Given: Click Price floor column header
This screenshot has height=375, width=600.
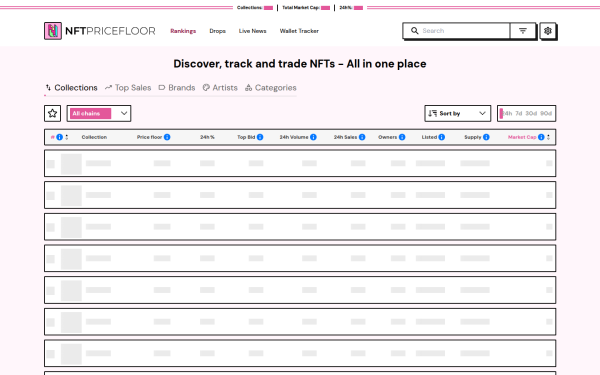Looking at the screenshot, I should 149,137.
